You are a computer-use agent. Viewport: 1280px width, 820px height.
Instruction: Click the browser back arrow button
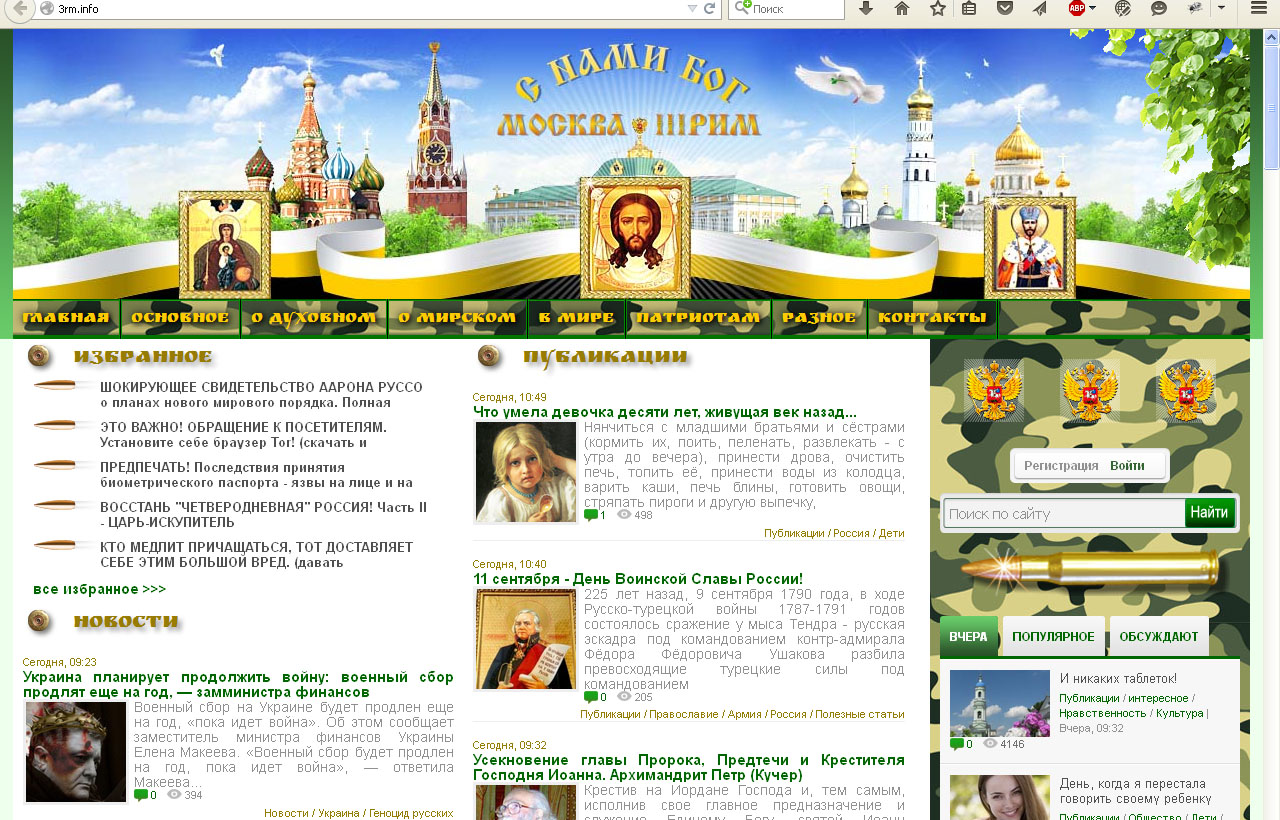click(x=17, y=8)
